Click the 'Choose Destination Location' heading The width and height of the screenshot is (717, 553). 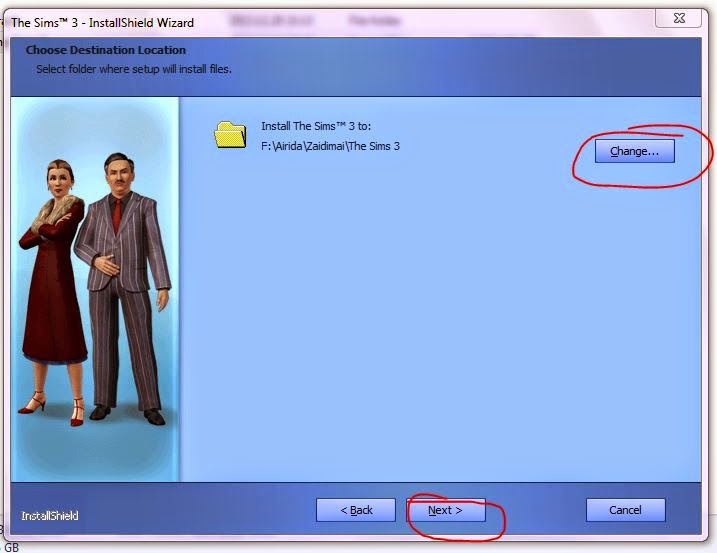tap(106, 50)
